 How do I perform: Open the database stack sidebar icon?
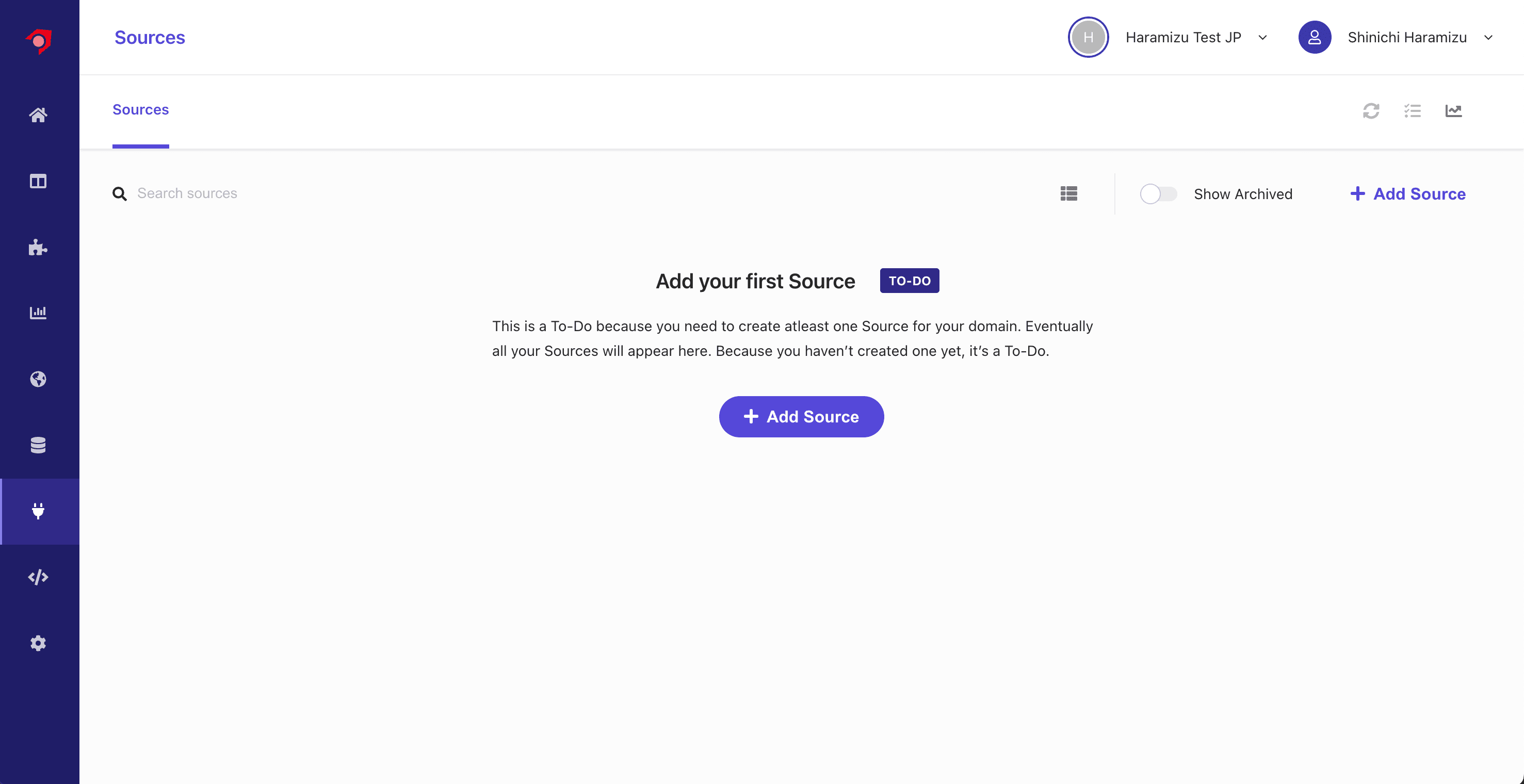[x=39, y=445]
